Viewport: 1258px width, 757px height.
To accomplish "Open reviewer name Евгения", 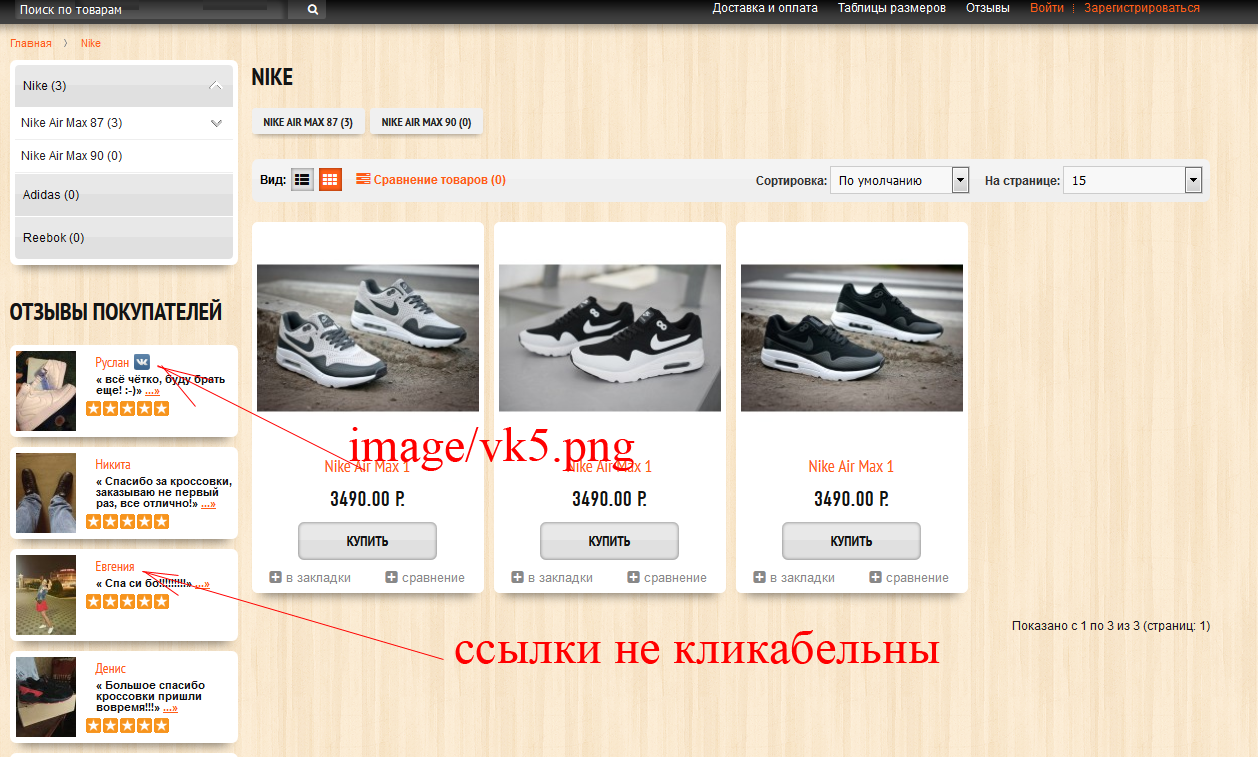I will (x=115, y=567).
